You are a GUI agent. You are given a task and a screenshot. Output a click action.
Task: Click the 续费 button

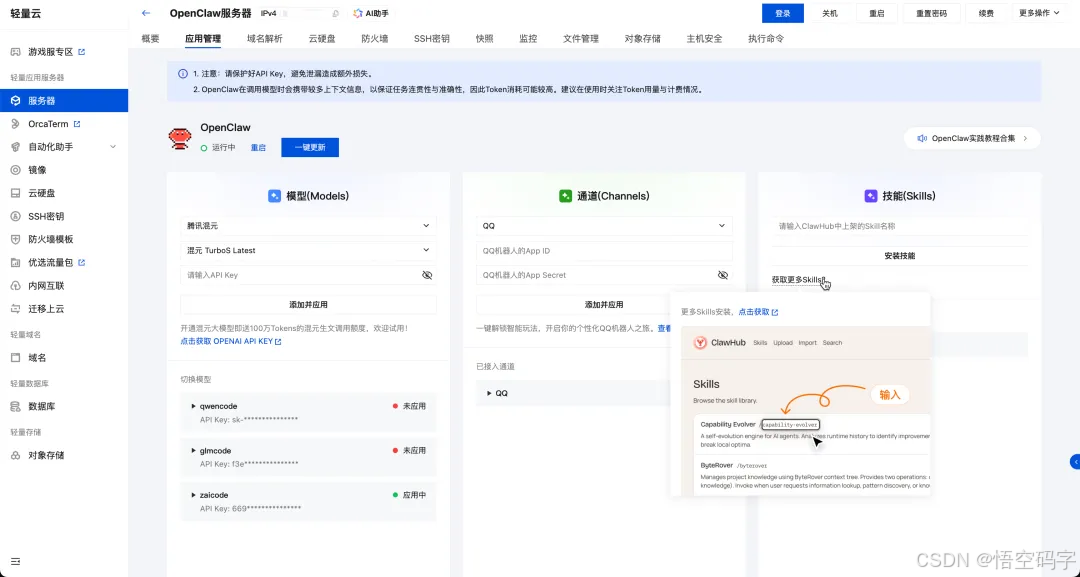pyautogui.click(x=986, y=13)
